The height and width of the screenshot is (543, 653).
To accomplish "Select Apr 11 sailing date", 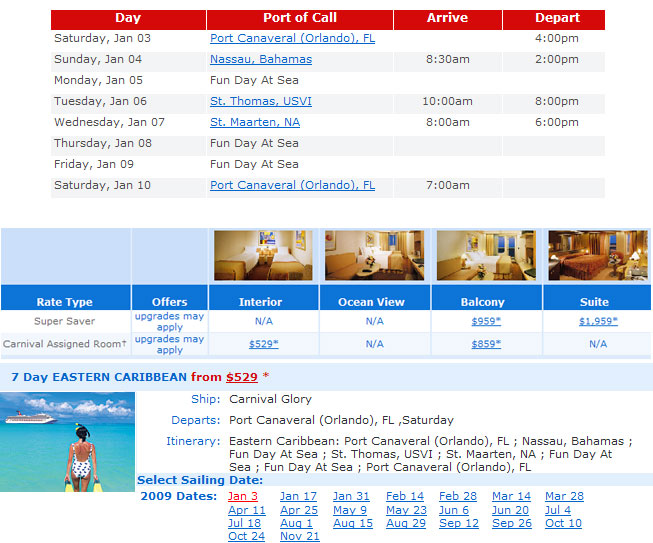I will [247, 510].
